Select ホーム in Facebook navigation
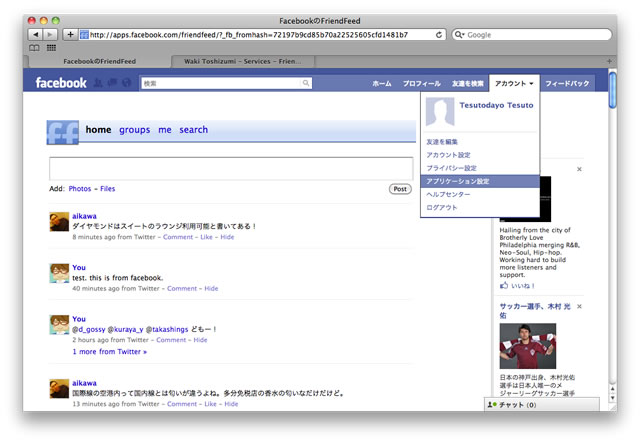The width and height of the screenshot is (640, 443). pyautogui.click(x=382, y=83)
